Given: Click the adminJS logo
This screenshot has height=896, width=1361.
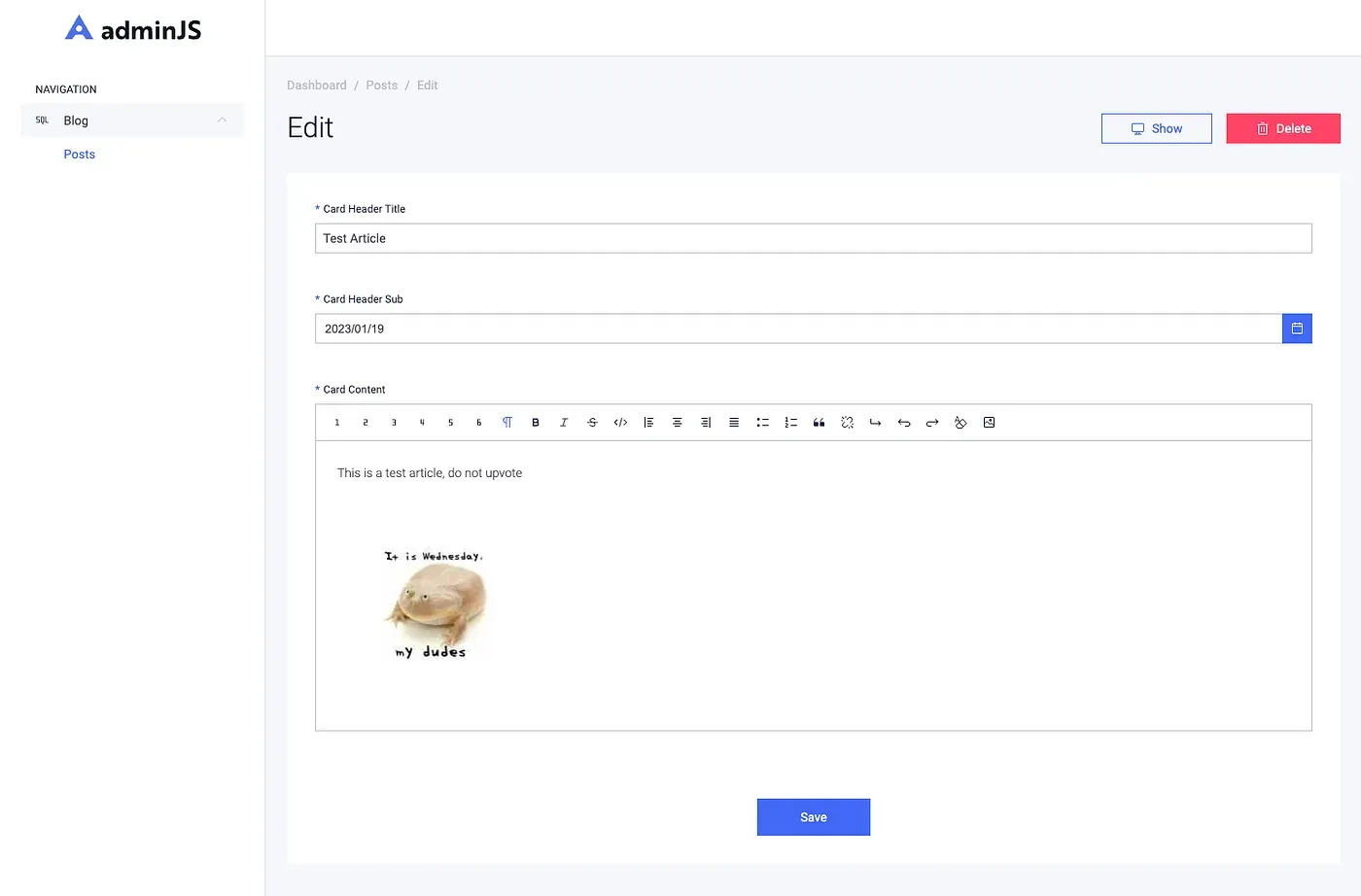Looking at the screenshot, I should (x=133, y=29).
